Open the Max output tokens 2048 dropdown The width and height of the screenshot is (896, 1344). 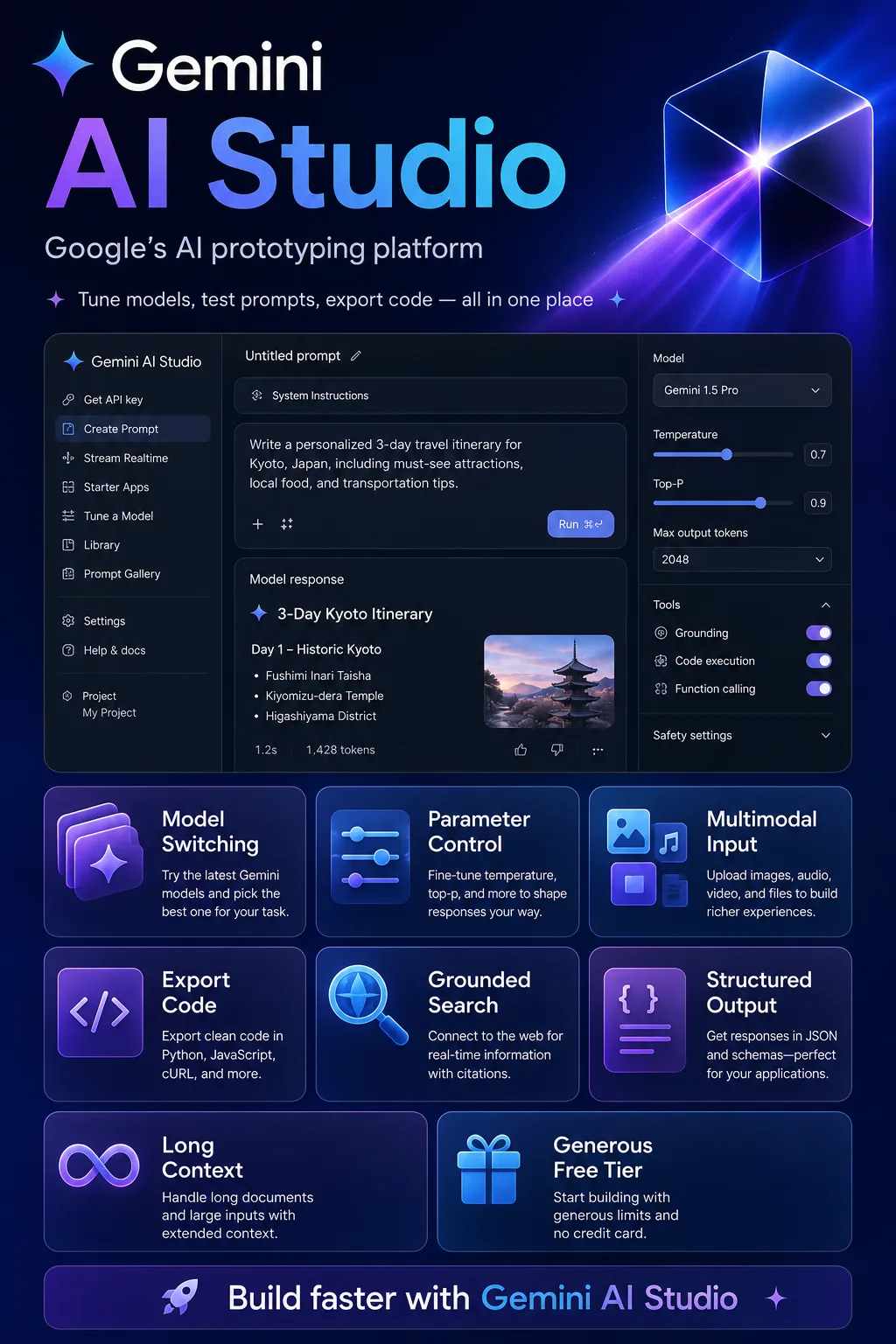(x=742, y=559)
